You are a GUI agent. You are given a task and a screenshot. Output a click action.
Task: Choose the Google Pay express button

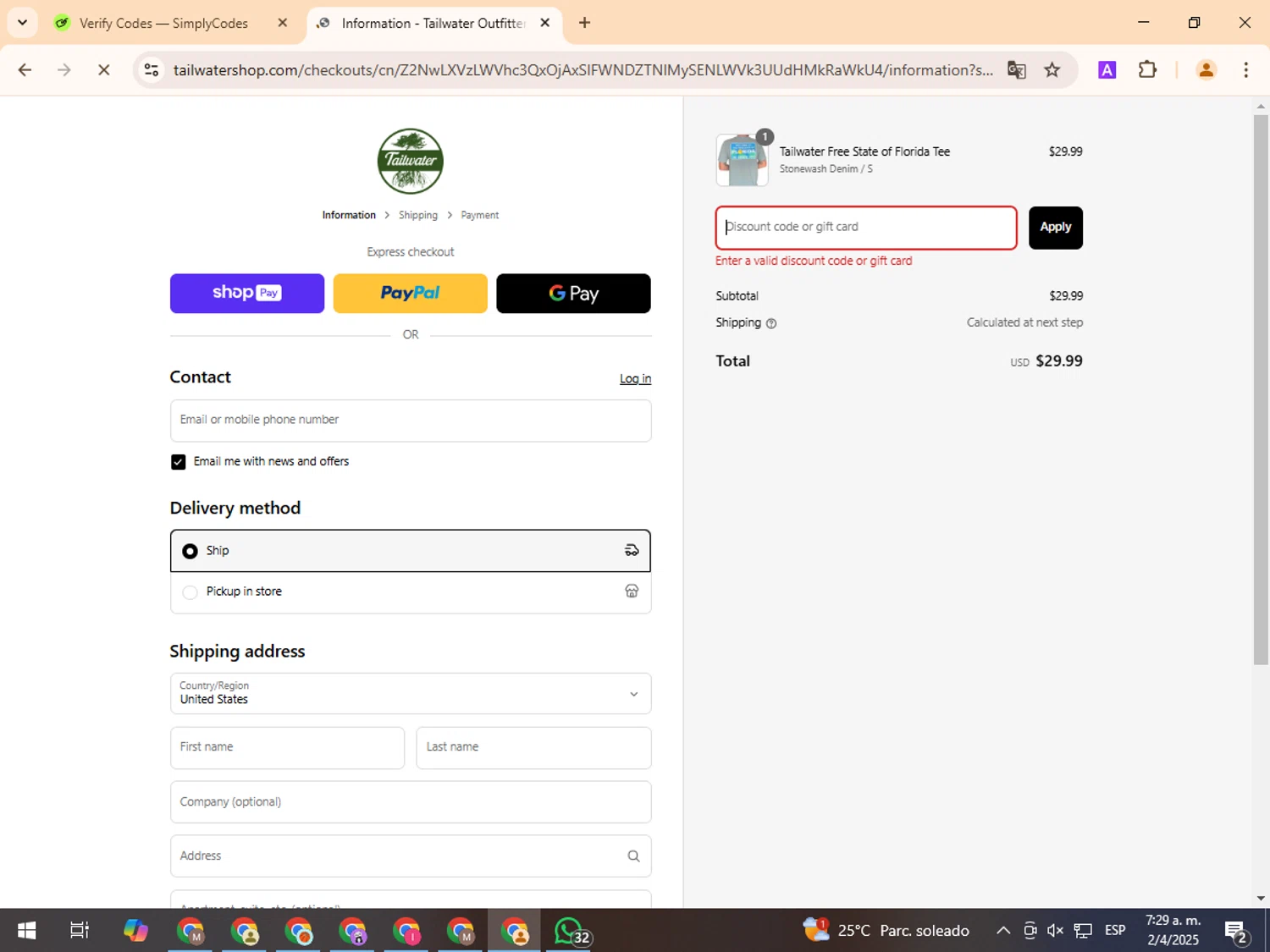[x=573, y=293]
